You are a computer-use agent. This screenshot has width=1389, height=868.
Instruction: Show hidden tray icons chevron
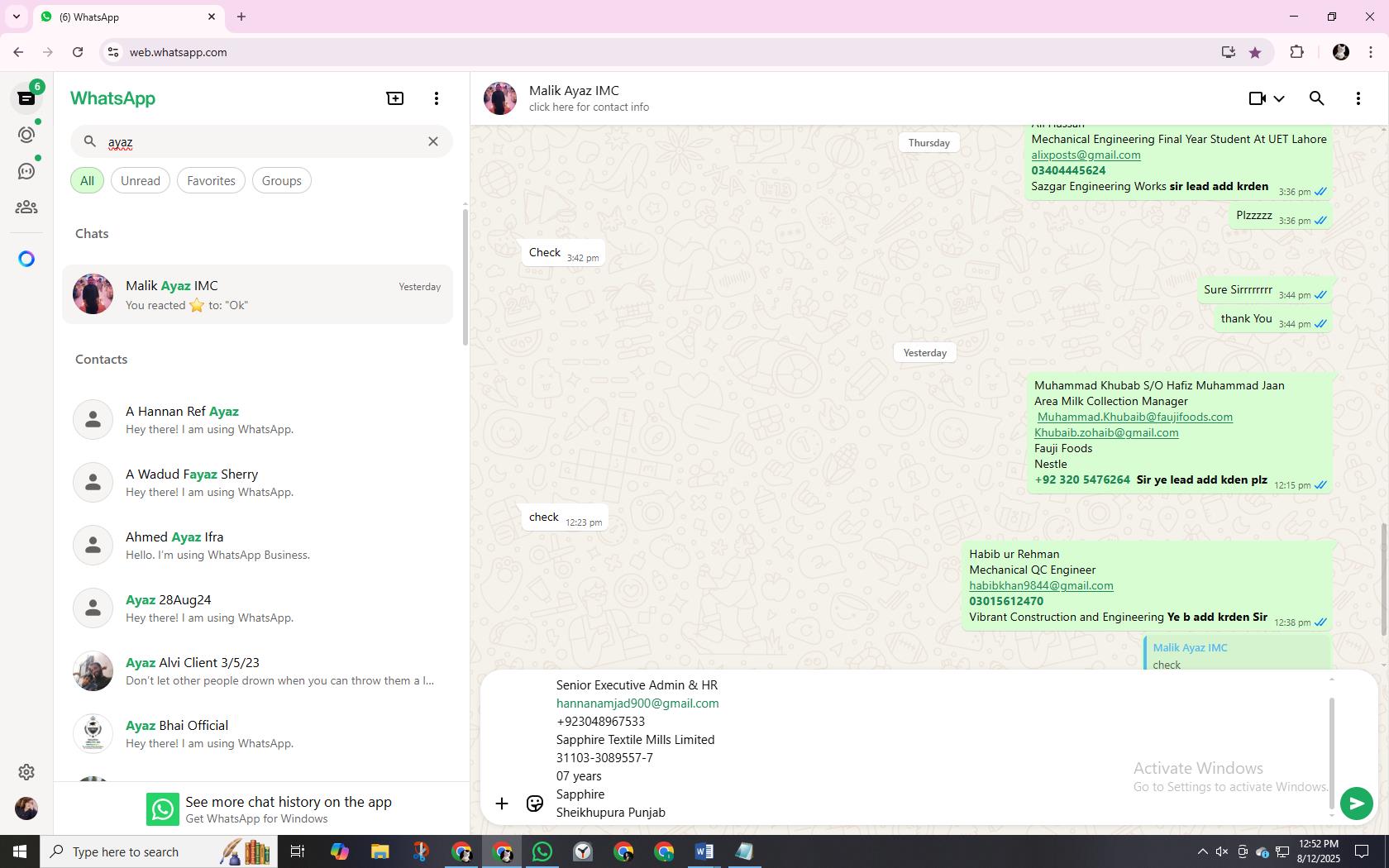point(1202,851)
